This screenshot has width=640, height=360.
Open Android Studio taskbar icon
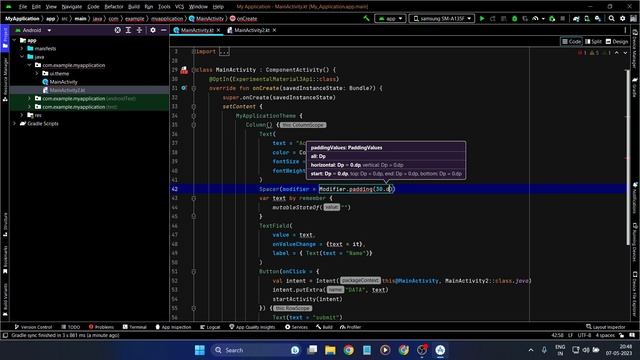click(440, 350)
